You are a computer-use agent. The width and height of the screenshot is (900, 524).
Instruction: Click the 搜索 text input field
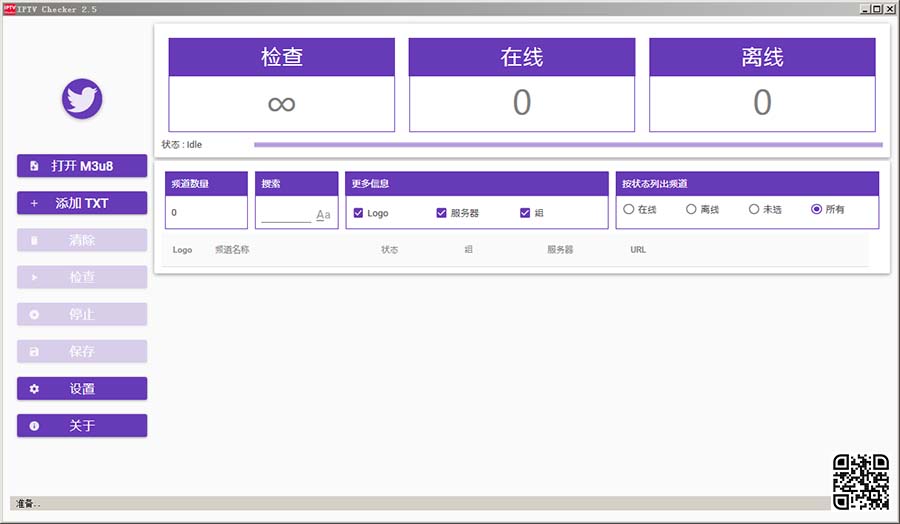[x=286, y=215]
